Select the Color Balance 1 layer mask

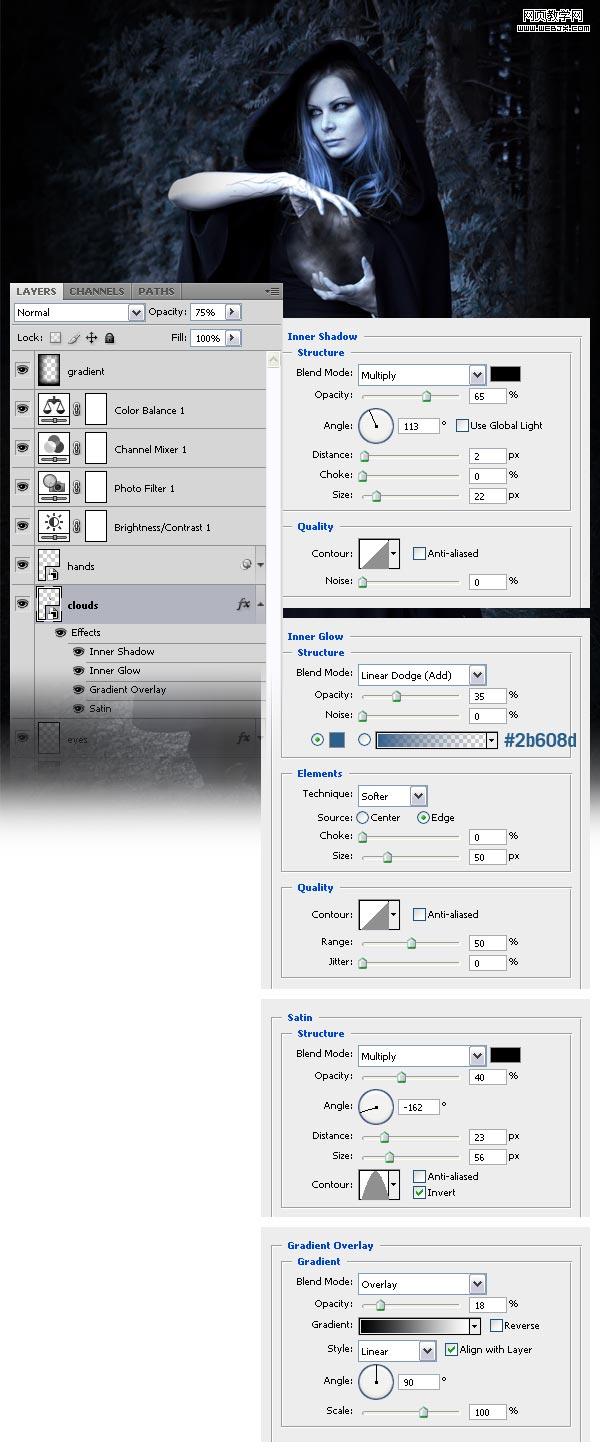pos(96,409)
